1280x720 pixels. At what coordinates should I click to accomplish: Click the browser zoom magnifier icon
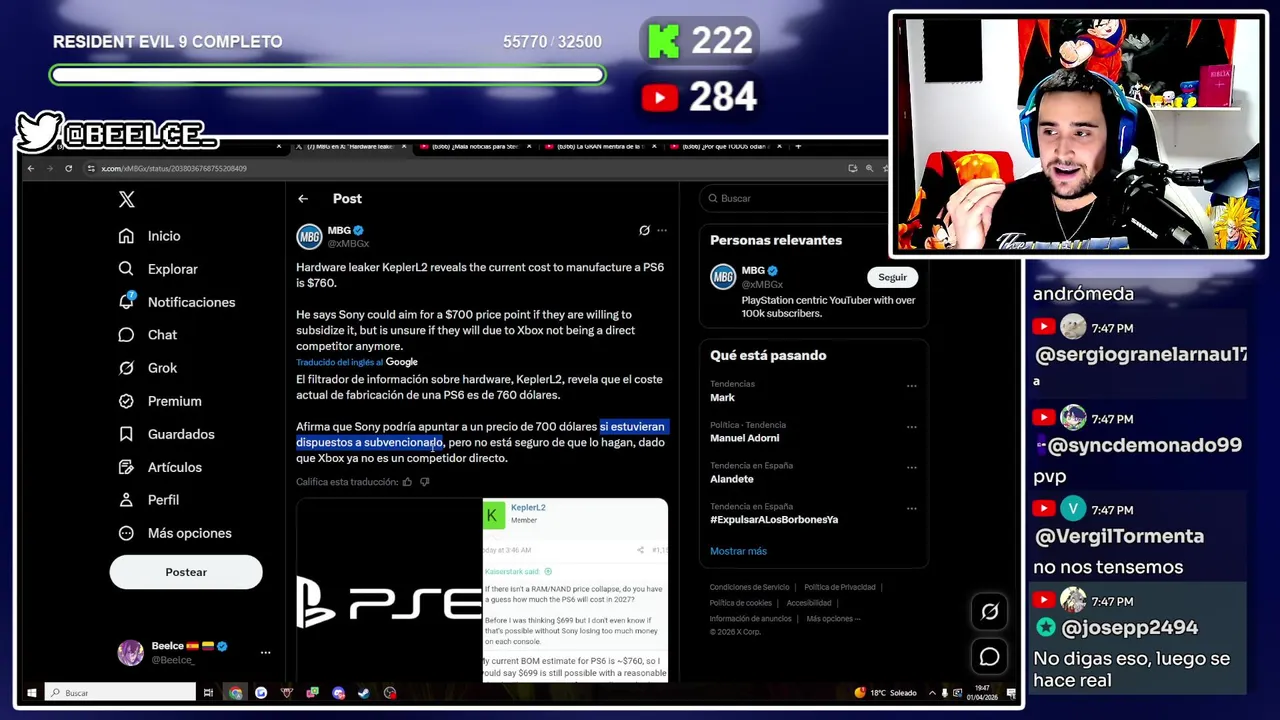click(869, 168)
